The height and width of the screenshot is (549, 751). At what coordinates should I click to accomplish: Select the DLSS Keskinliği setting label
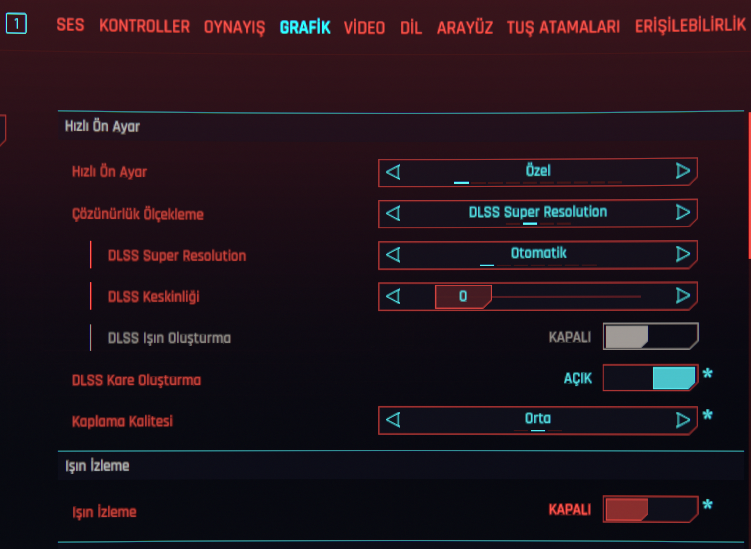(x=153, y=297)
